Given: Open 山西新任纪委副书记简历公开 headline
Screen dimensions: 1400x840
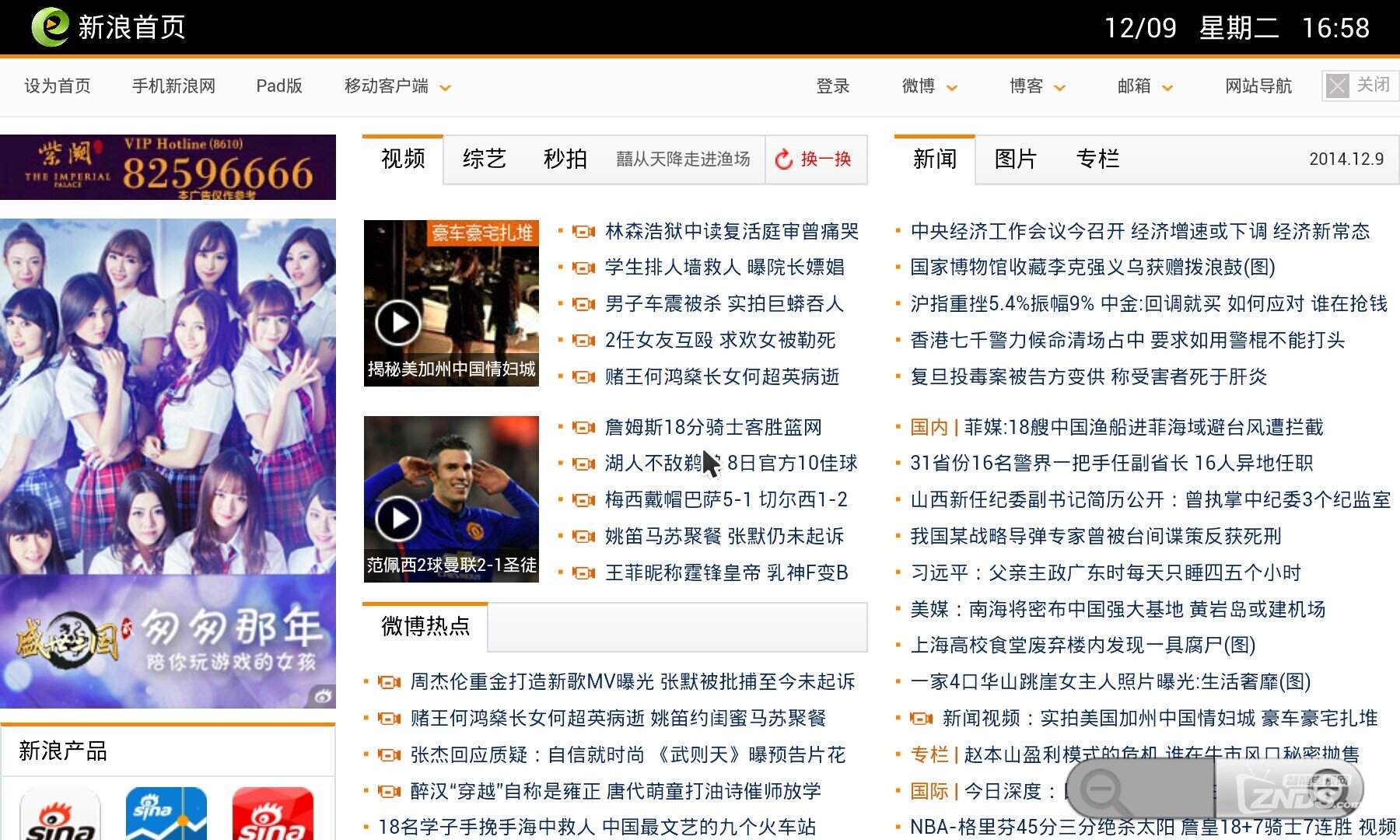Looking at the screenshot, I should [x=1150, y=500].
